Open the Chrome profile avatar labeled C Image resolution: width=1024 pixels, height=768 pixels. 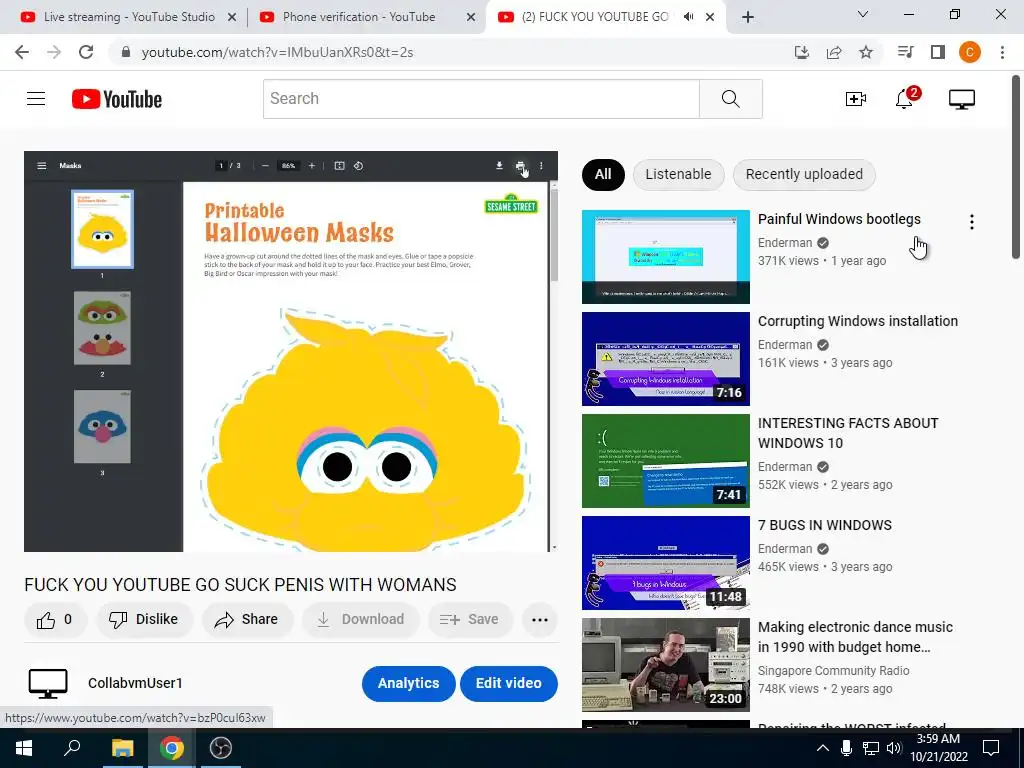click(970, 52)
